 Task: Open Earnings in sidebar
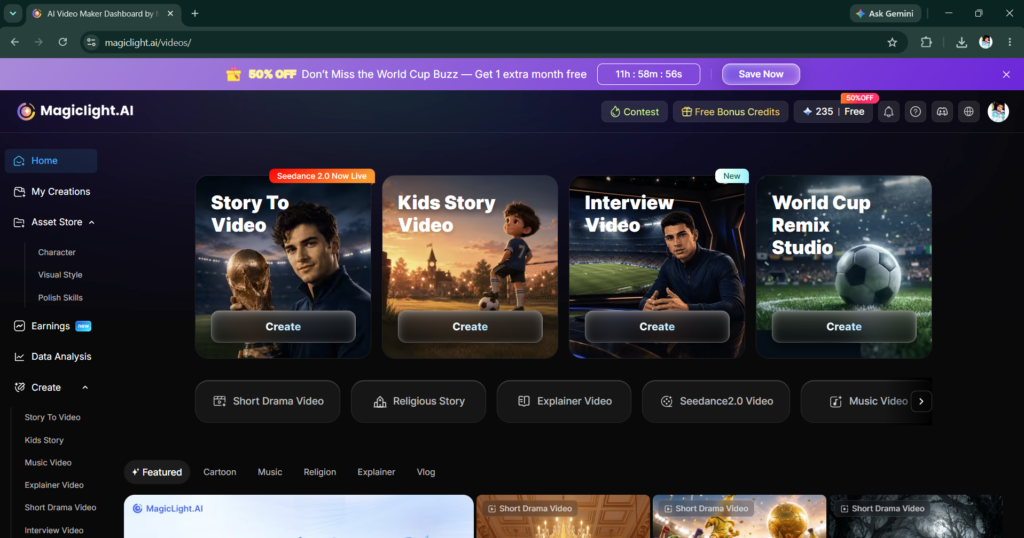tap(51, 326)
